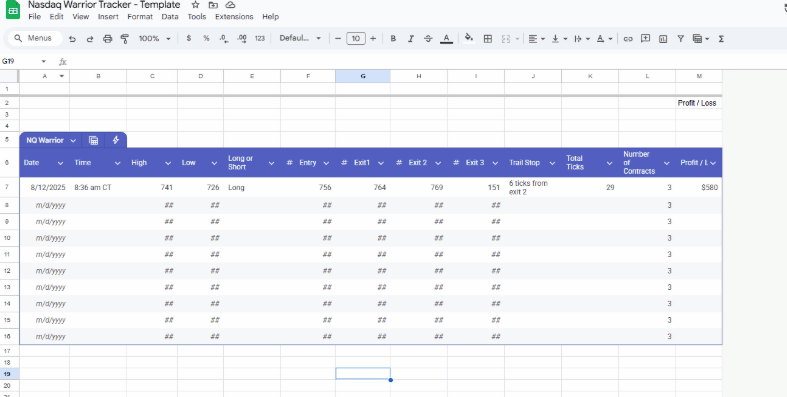The height and width of the screenshot is (397, 787).
Task: Open the Format menu
Action: click(x=140, y=17)
